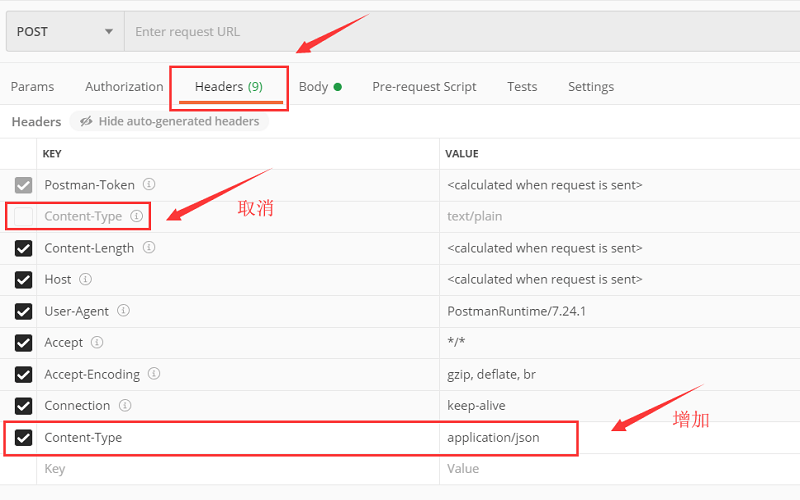Screen dimensions: 800x500
Task: Uncheck the User-Agent header checkbox
Action: click(24, 311)
